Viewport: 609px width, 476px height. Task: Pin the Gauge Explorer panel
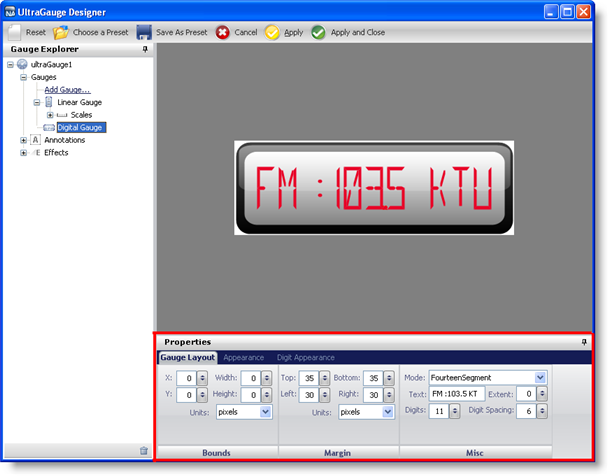[145, 49]
